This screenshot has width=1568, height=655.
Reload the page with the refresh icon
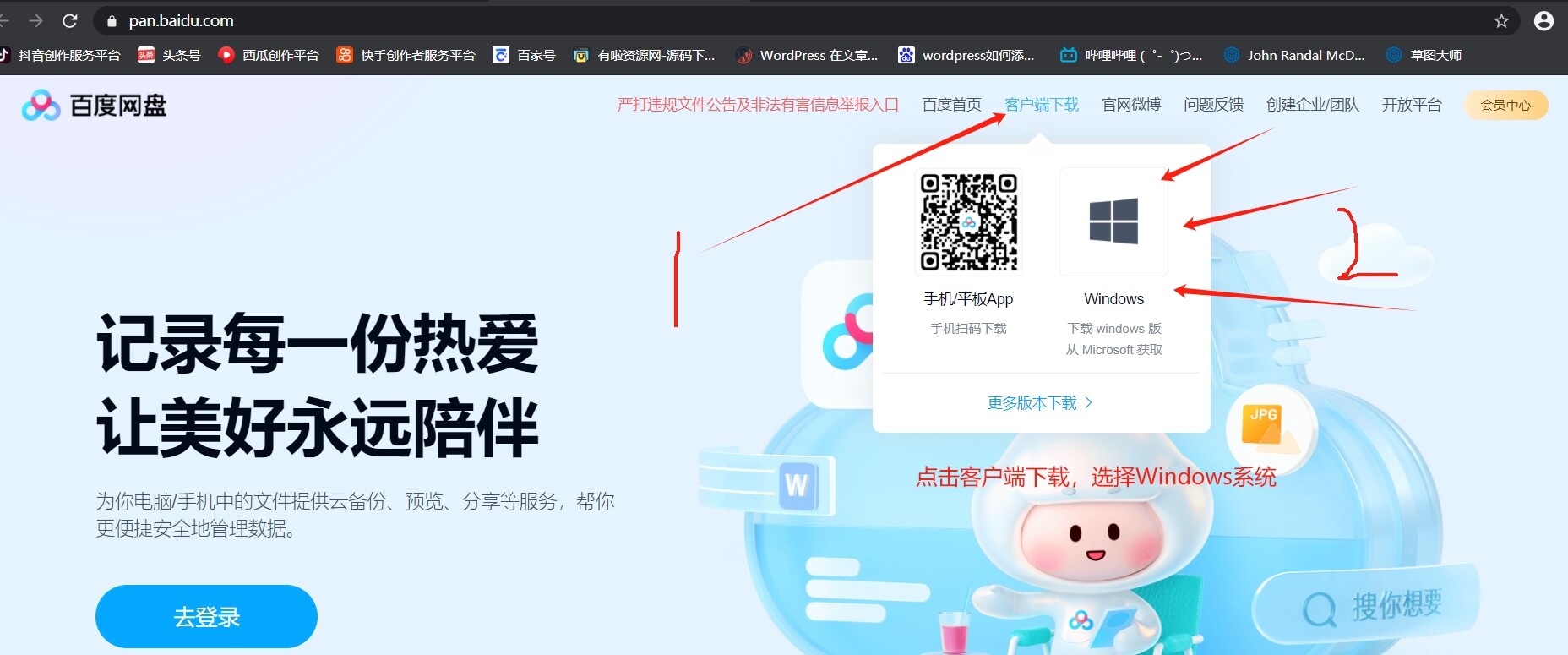pyautogui.click(x=70, y=21)
